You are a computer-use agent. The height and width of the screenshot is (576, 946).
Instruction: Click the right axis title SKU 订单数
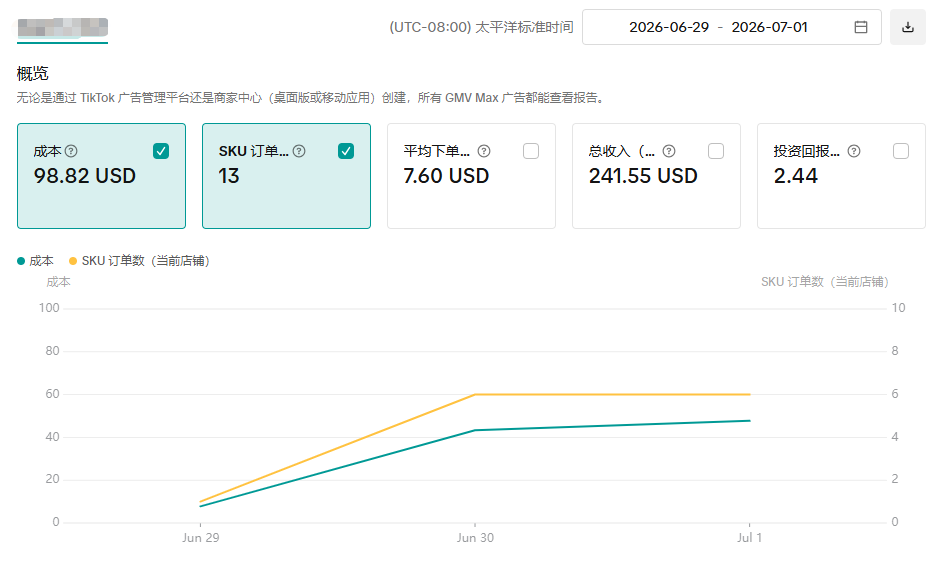click(x=824, y=282)
